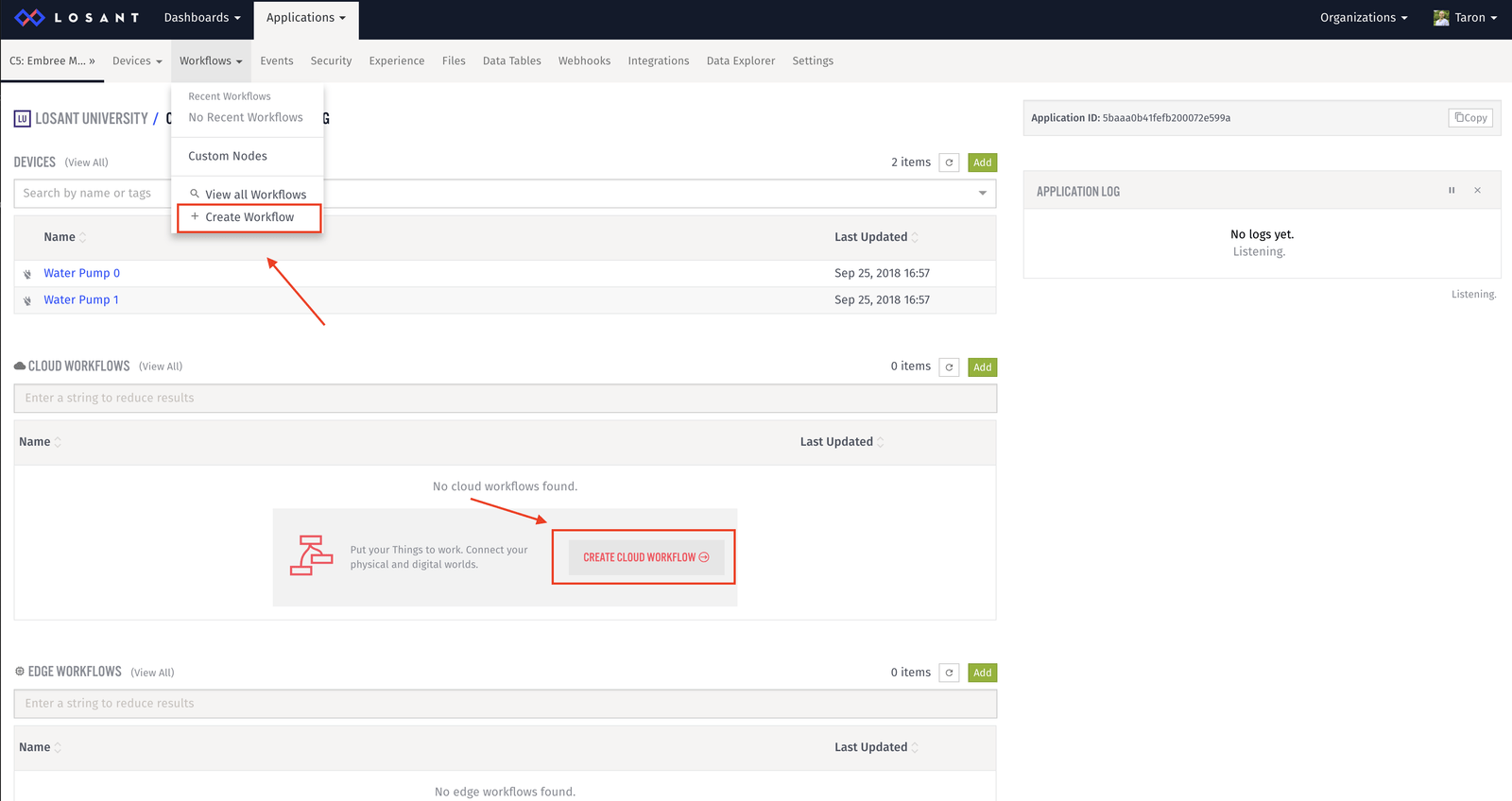Open the Applications dropdown menu

(306, 18)
